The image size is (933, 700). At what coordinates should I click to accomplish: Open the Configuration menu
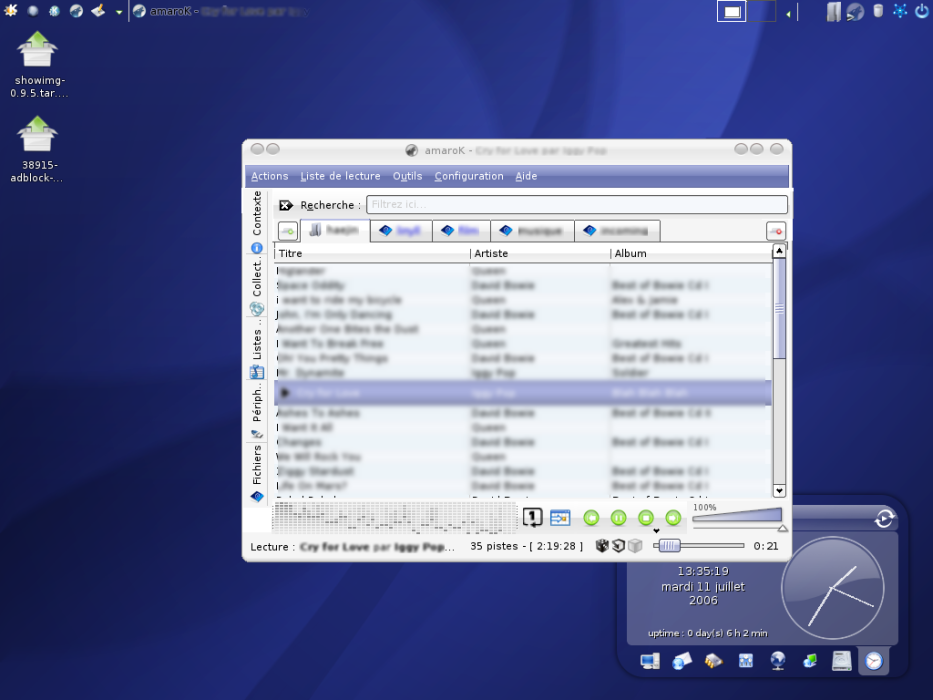pos(469,176)
